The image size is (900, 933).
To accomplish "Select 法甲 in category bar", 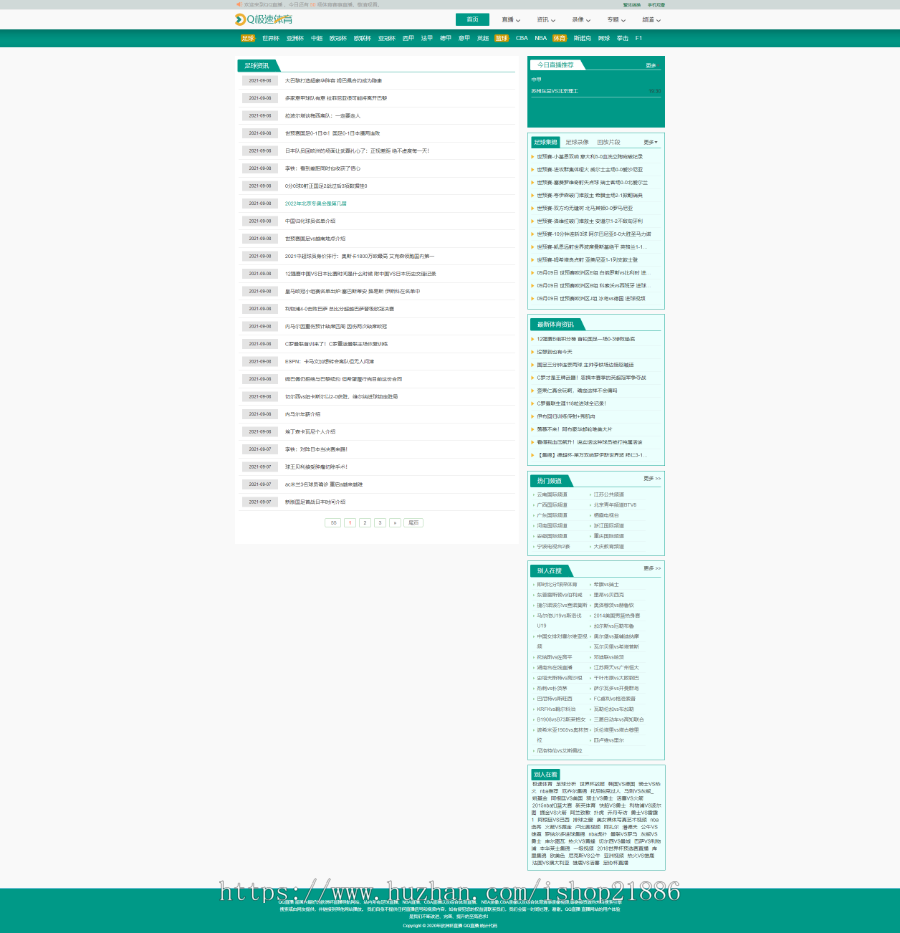I will (x=427, y=38).
